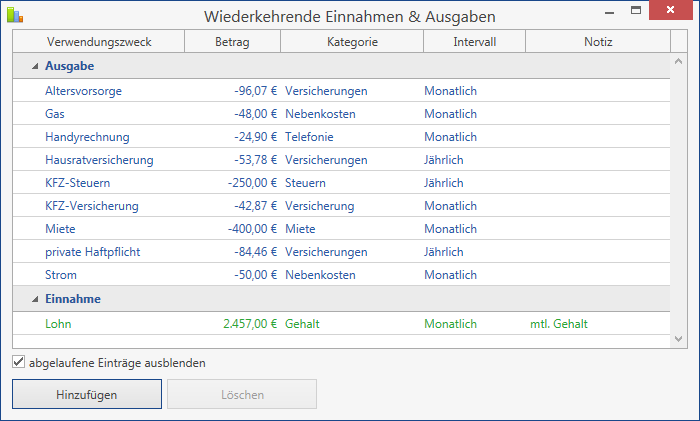
Task: Collapse the Ausgabe group triangle
Action: [x=35, y=67]
